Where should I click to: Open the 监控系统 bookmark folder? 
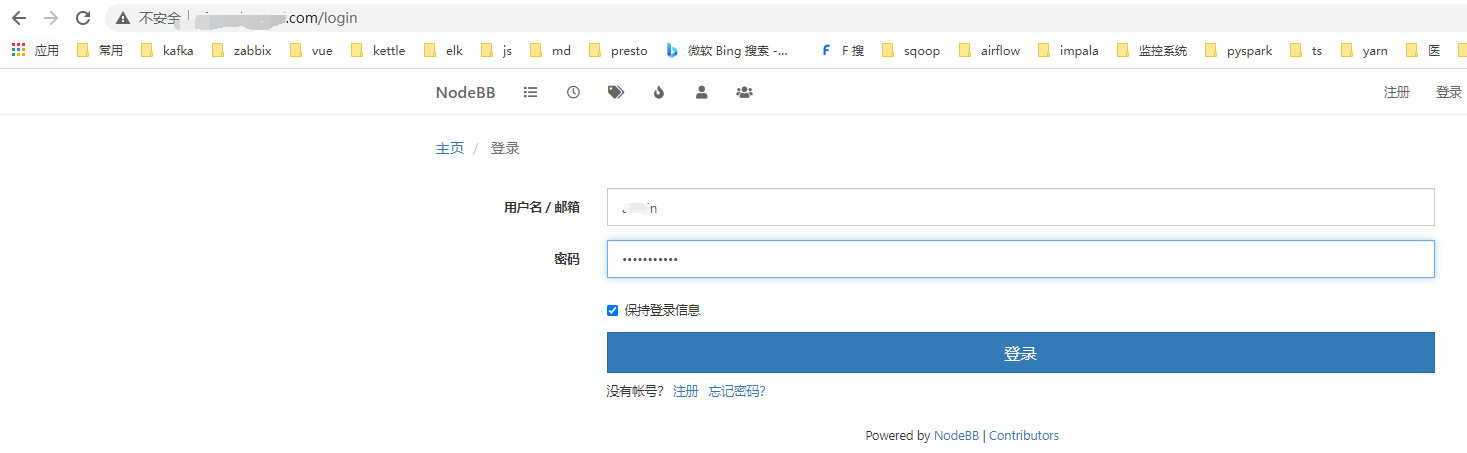tap(1152, 50)
